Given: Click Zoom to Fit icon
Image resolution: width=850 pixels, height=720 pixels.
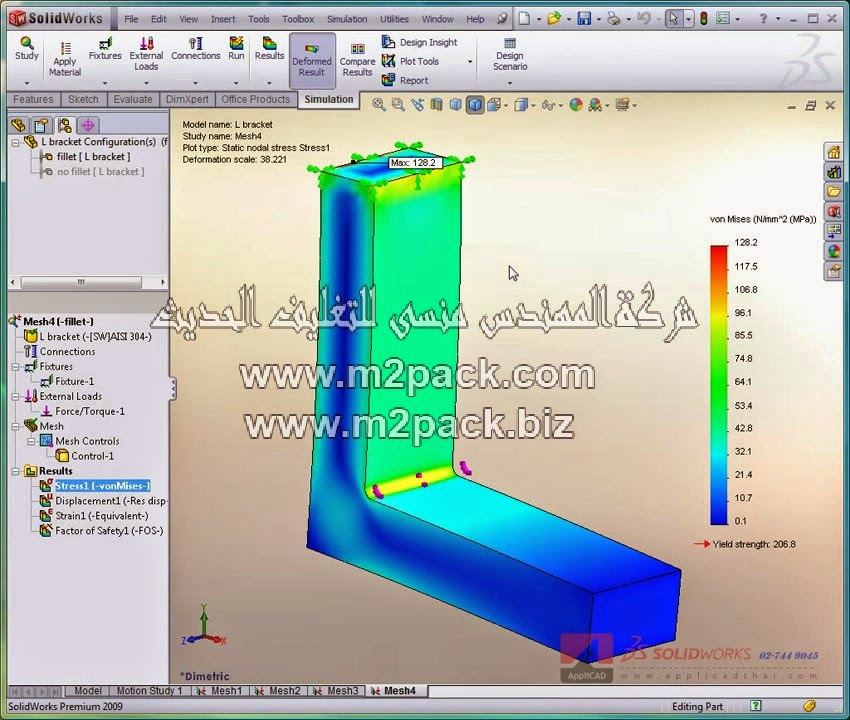Looking at the screenshot, I should click(379, 105).
